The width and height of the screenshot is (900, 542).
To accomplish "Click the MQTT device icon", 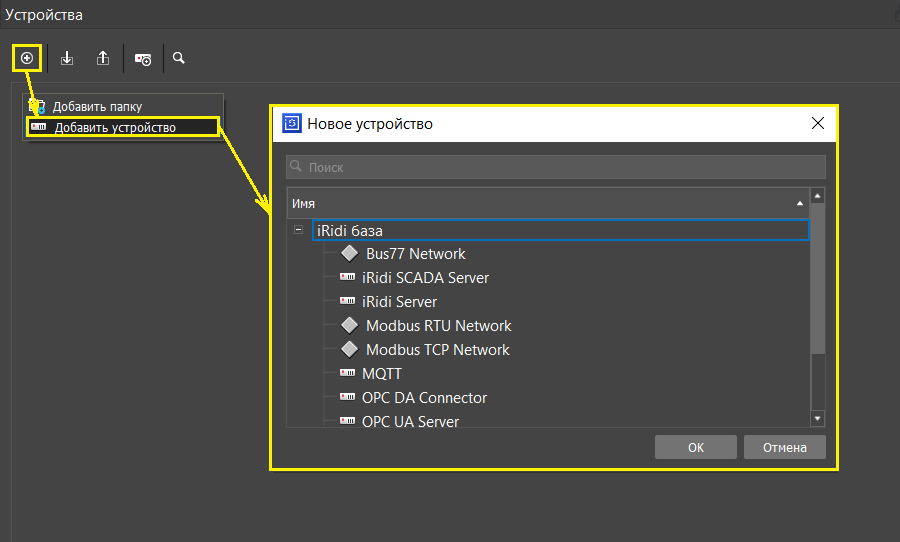I will point(348,374).
